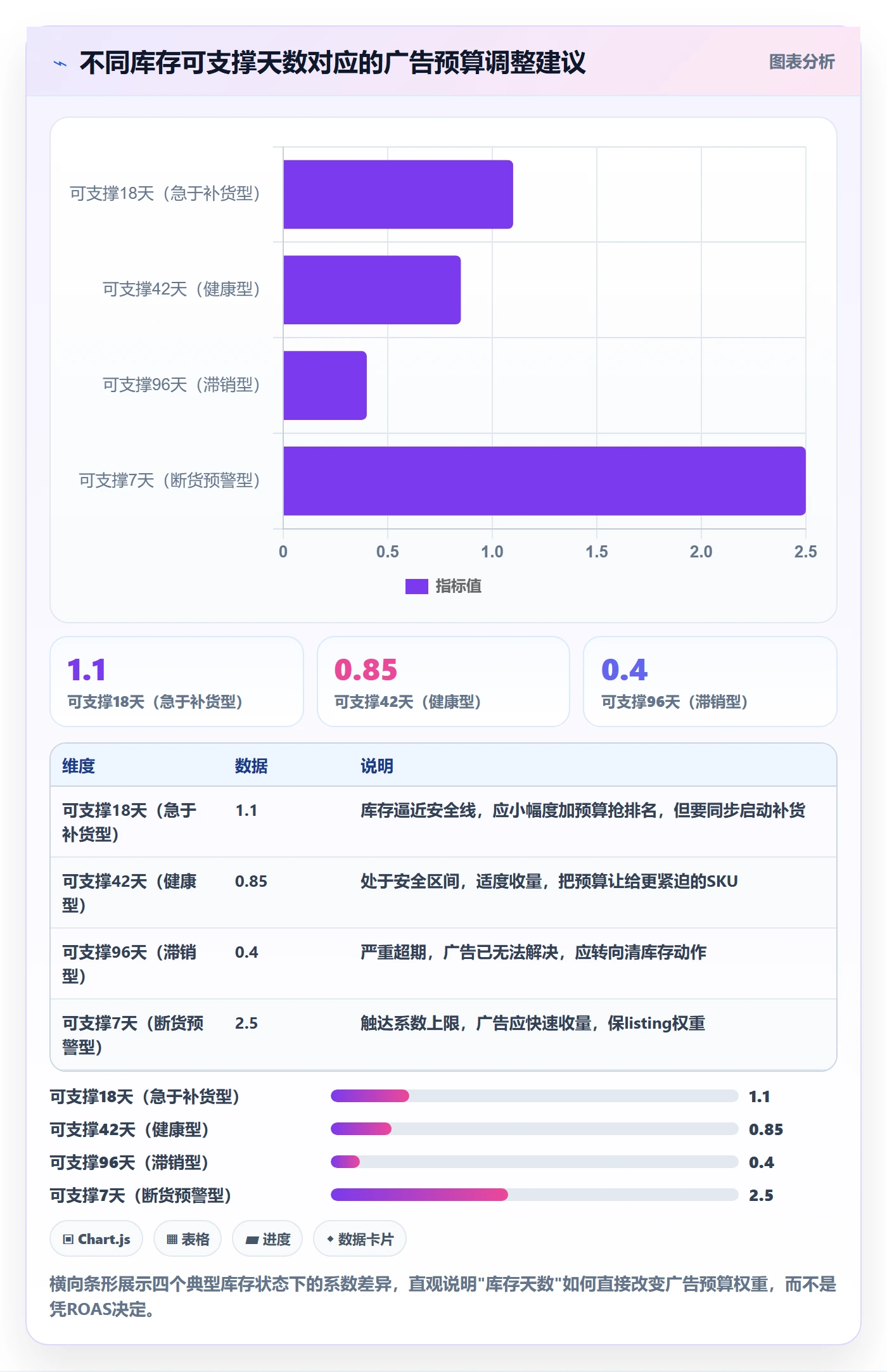Click the progress bar for 可支撑42天（健康型）
The image size is (887, 1372).
point(534,1129)
